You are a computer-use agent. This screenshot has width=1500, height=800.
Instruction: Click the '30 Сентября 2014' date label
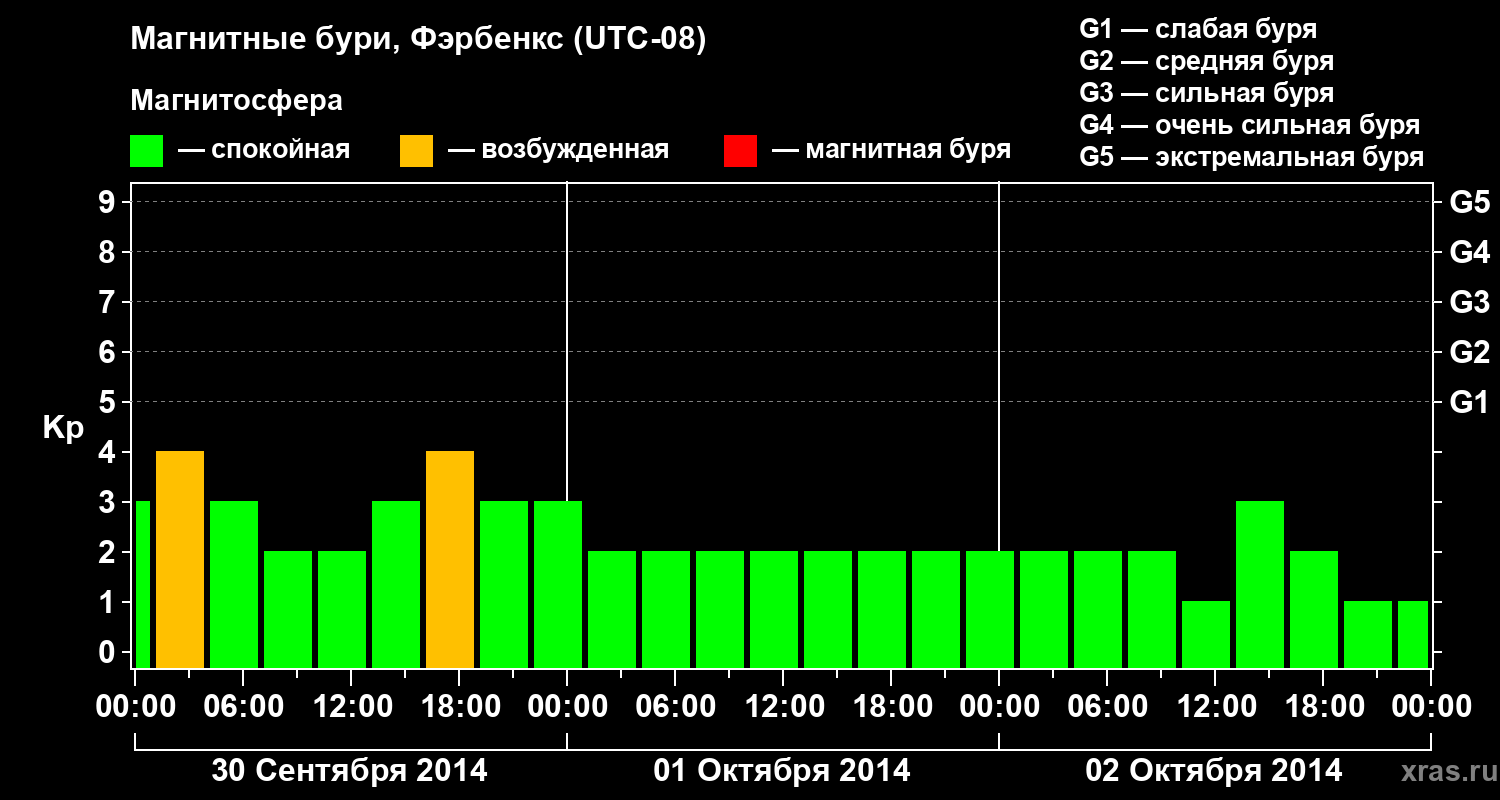[x=349, y=771]
